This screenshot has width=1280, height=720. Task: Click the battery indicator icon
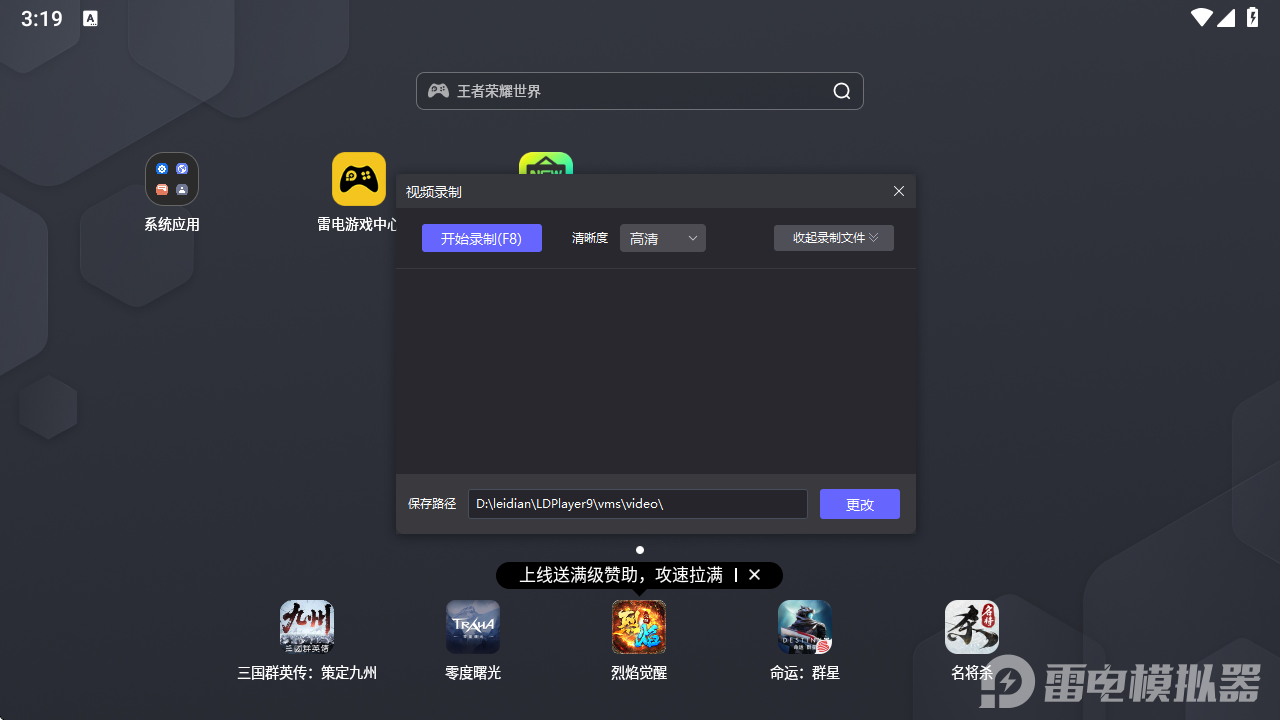1251,17
